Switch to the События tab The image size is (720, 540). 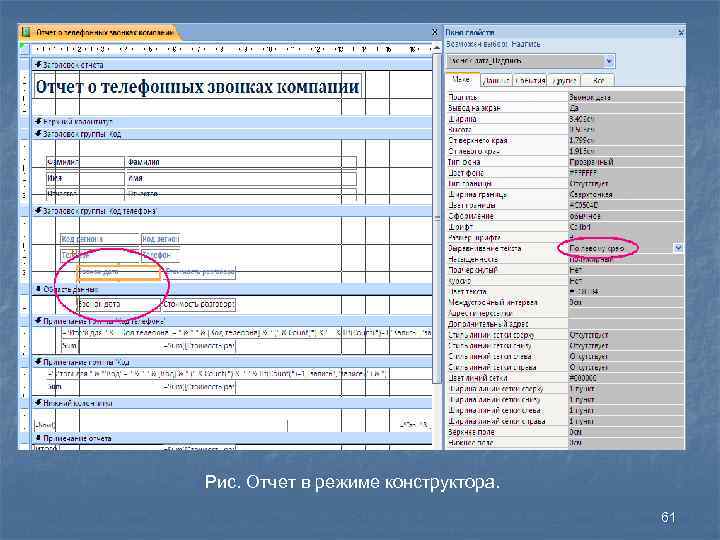pos(530,81)
